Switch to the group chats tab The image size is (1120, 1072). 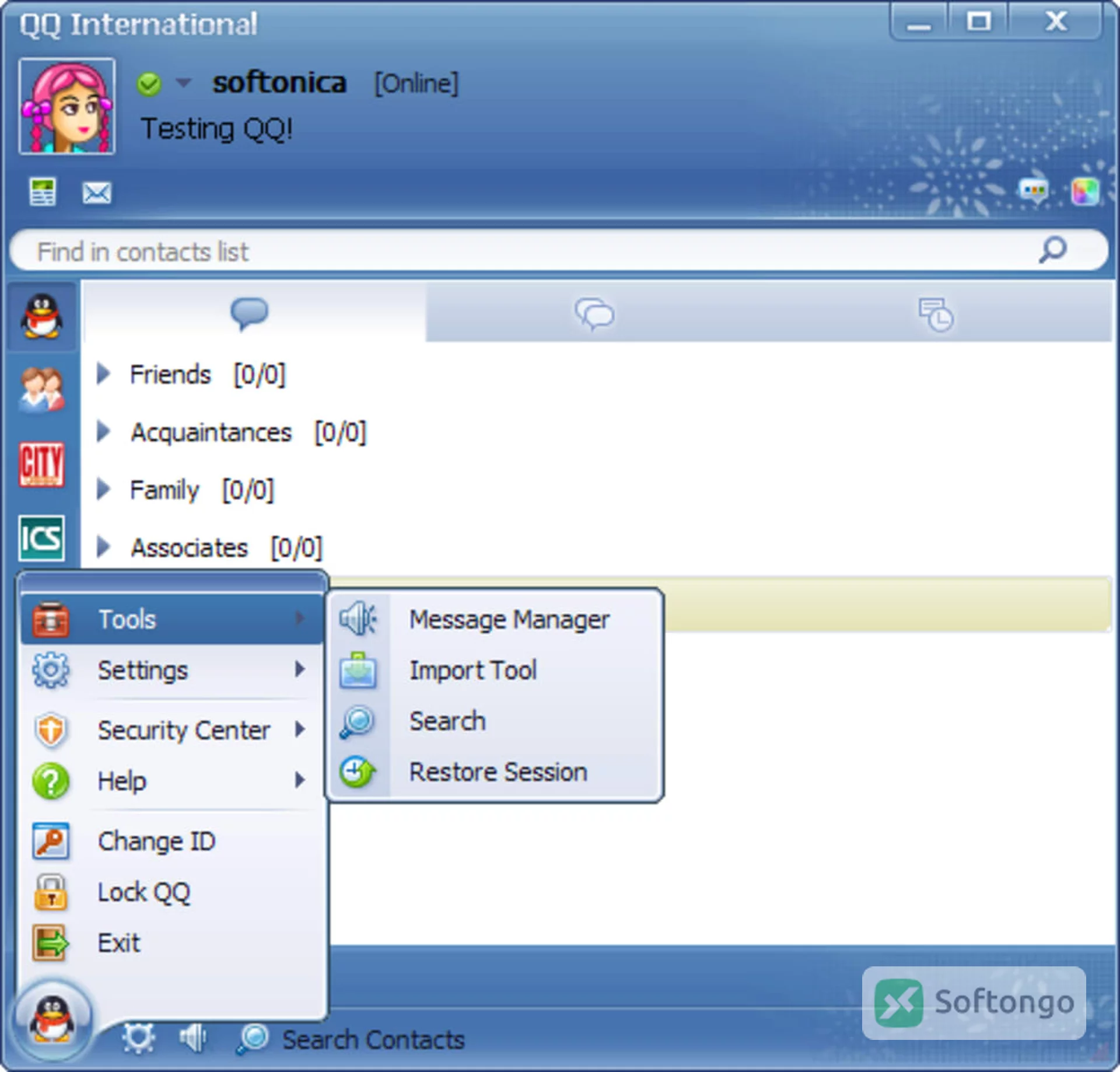coord(595,313)
